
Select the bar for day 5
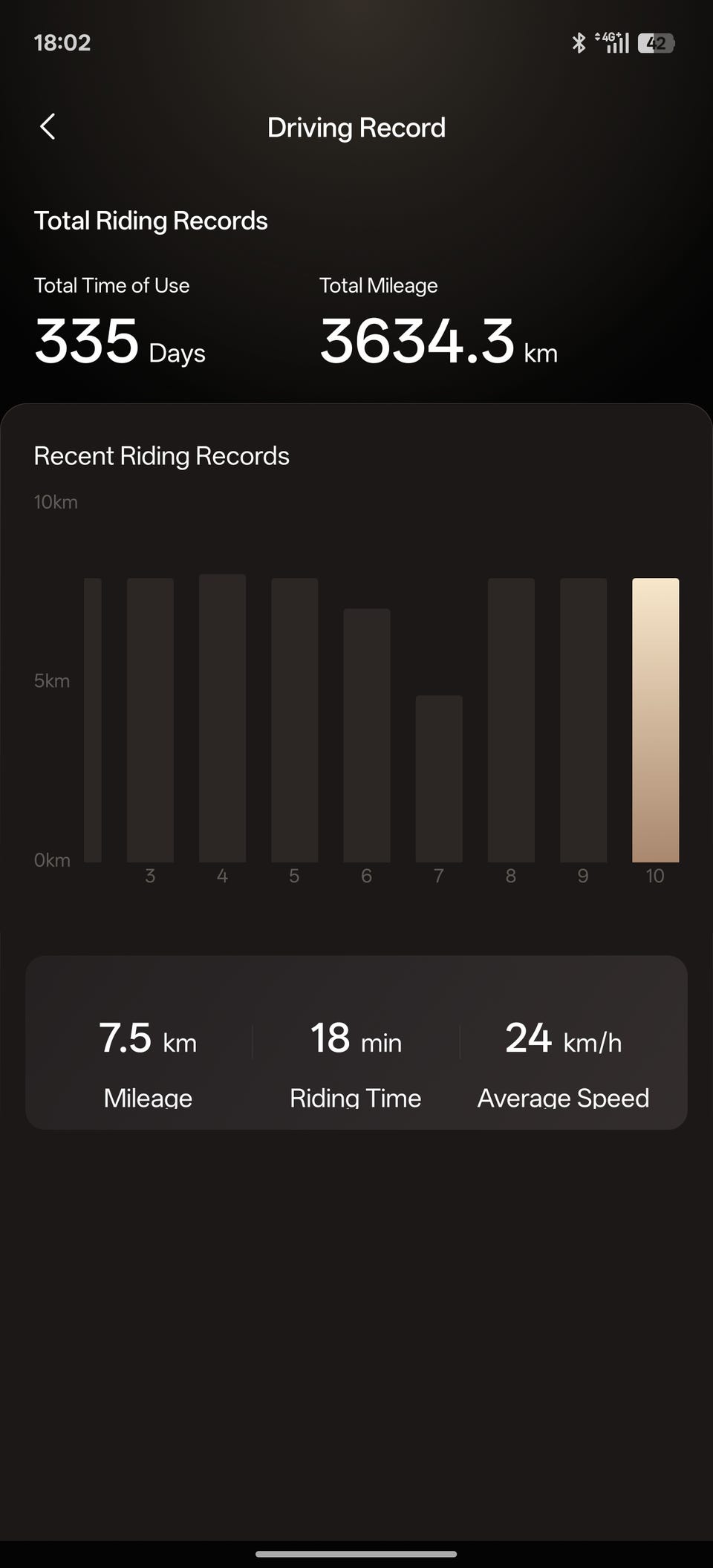click(294, 720)
